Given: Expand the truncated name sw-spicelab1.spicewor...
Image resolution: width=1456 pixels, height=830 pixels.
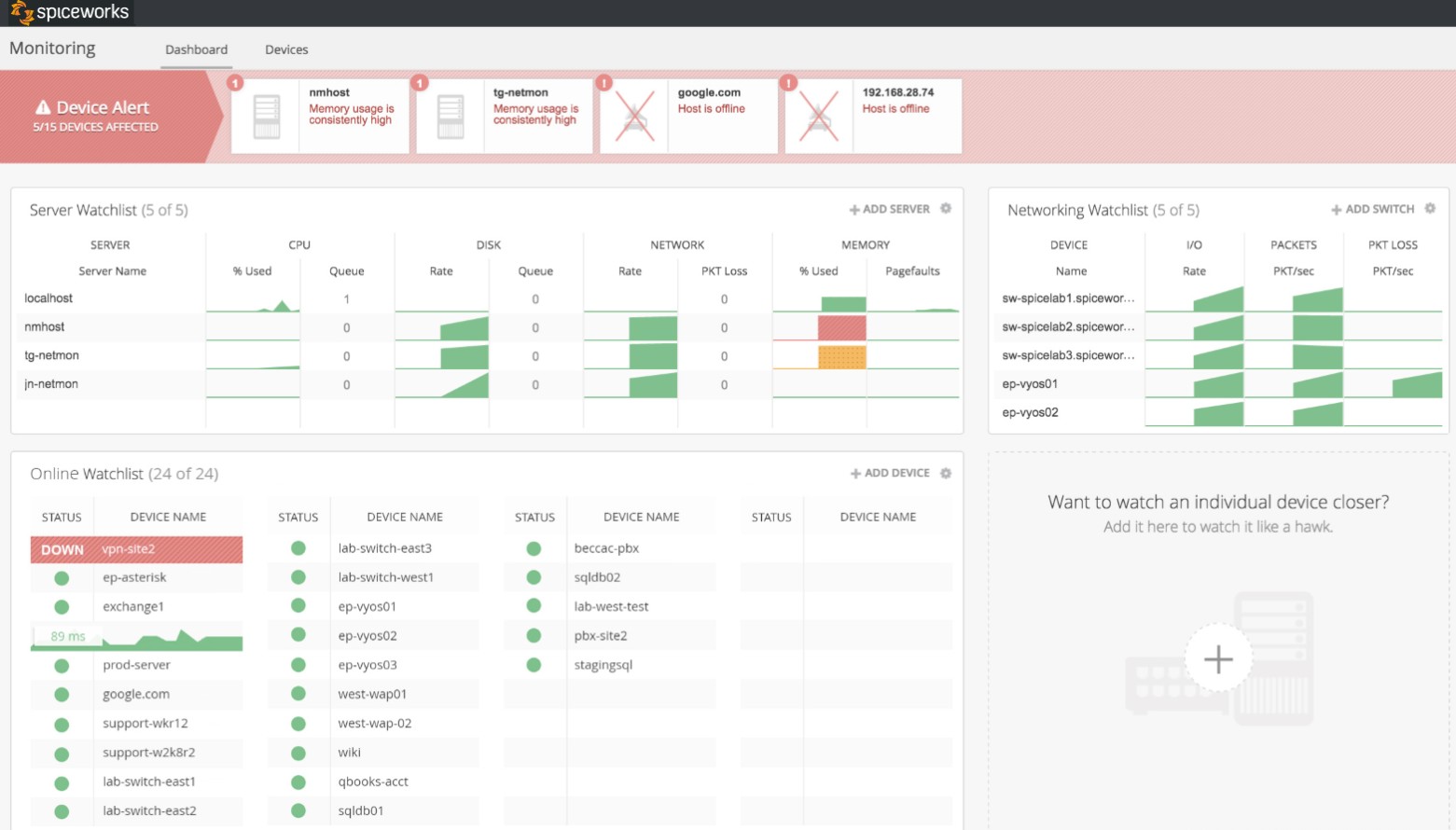Looking at the screenshot, I should 1069,298.
